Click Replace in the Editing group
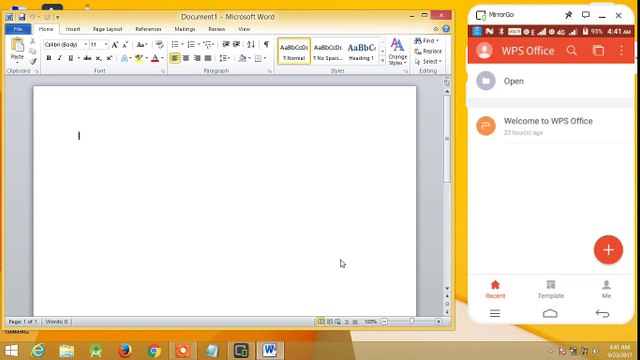This screenshot has width=640, height=360. [428, 51]
